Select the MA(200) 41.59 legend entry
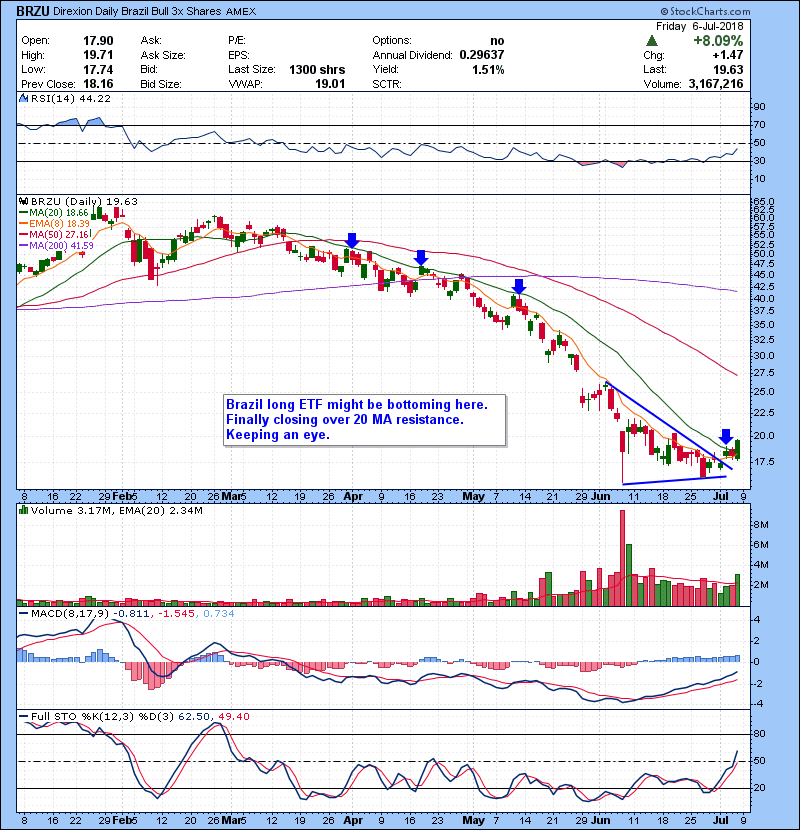This screenshot has height=830, width=800. tap(56, 246)
